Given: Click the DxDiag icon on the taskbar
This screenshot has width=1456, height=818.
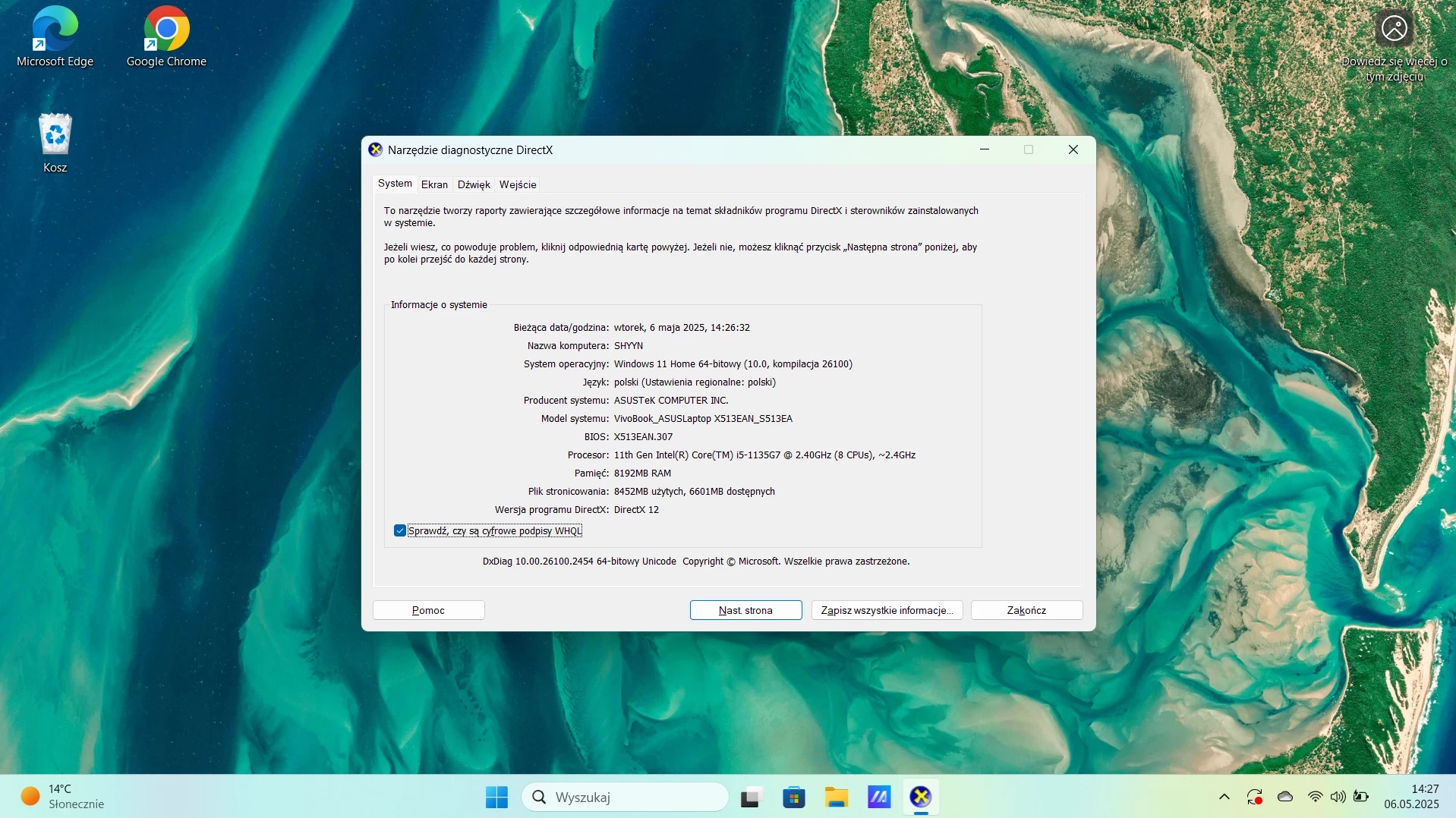Looking at the screenshot, I should (921, 797).
